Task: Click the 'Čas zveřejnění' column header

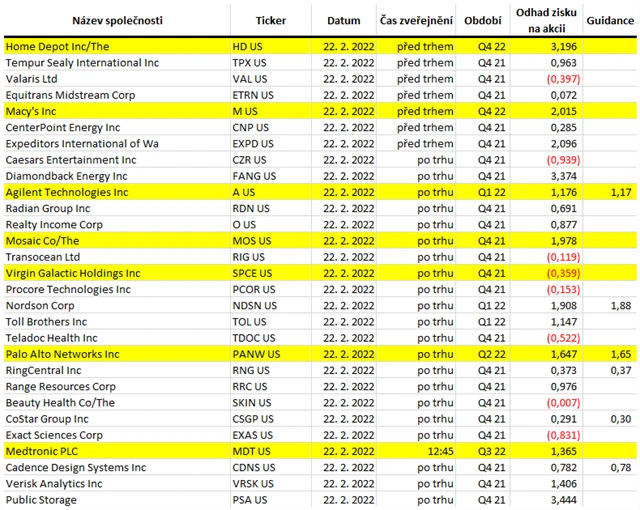Action: [416, 20]
